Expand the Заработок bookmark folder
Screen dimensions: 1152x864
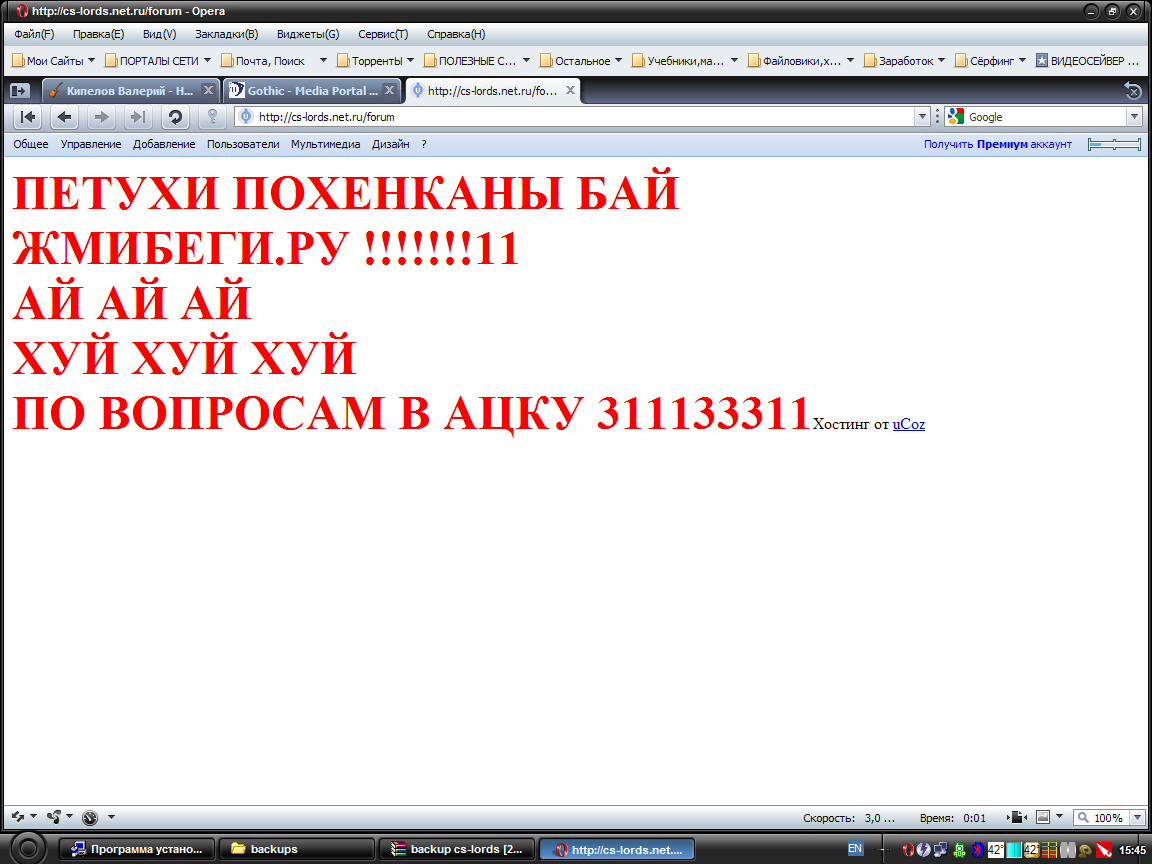[x=905, y=61]
